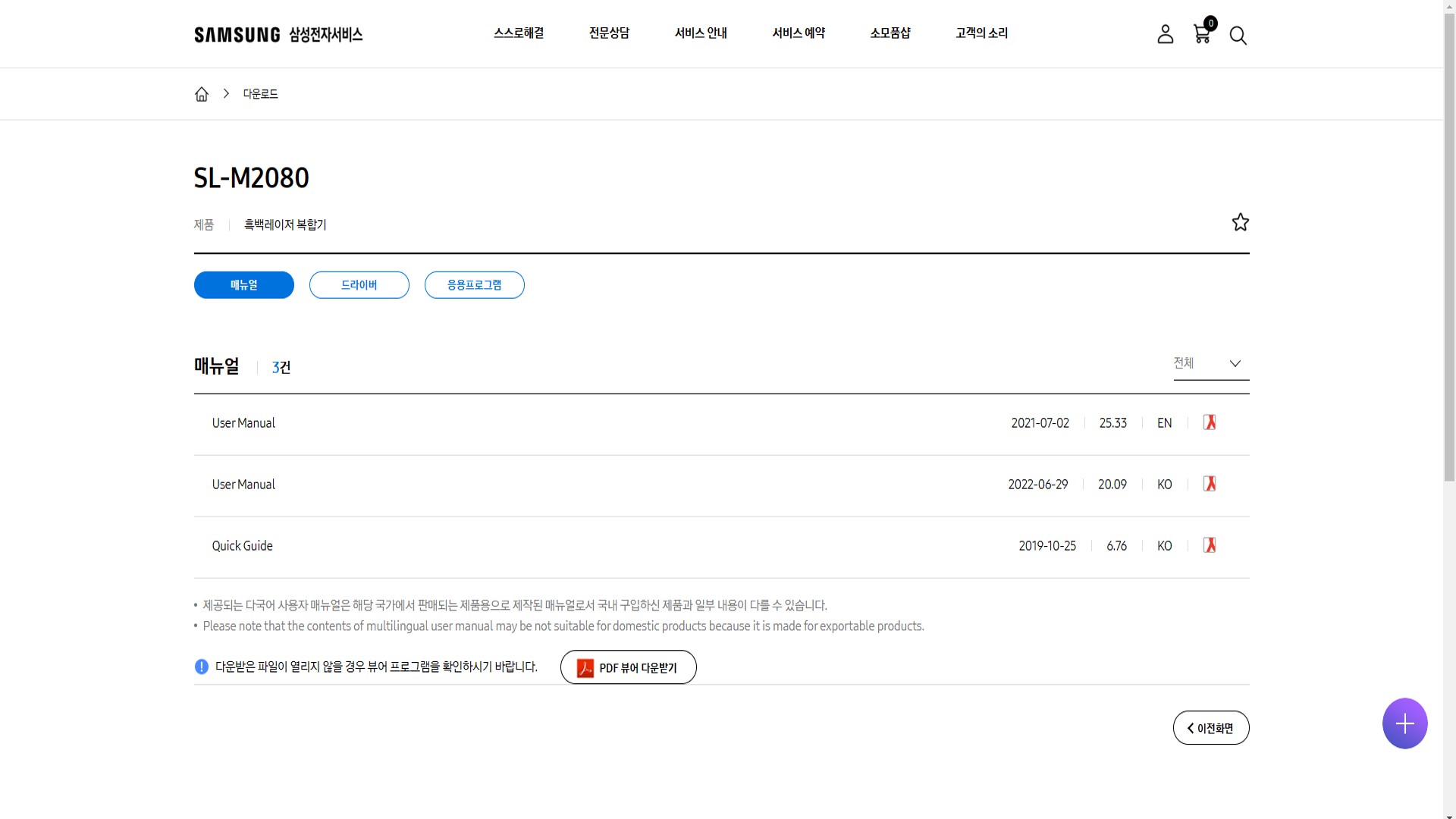Download the EN User Manual PDF icon
The image size is (1456, 819).
pos(1210,422)
